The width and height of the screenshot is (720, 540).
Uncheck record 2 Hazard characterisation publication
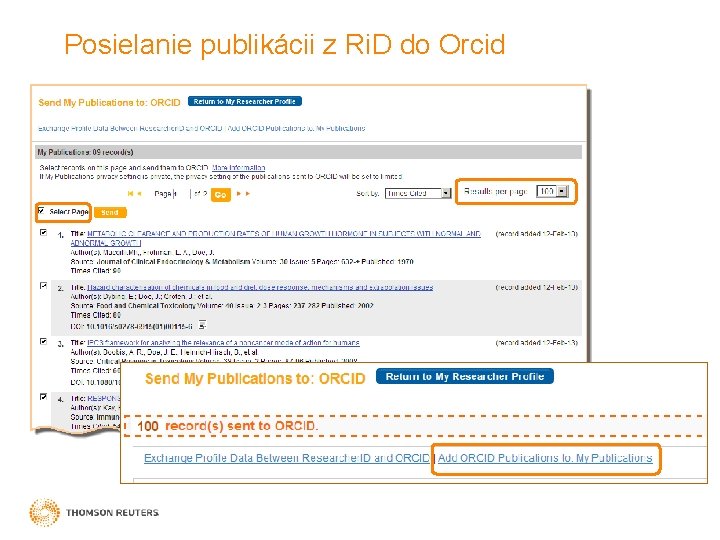[44, 286]
